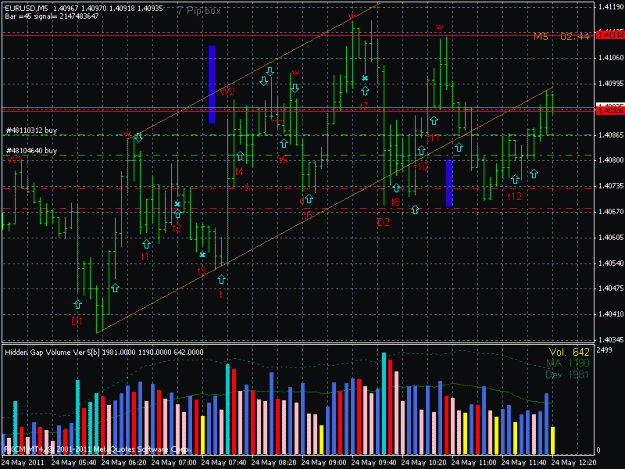Select the up arrow above the t12 label
The width and height of the screenshot is (625, 469).
(x=515, y=179)
